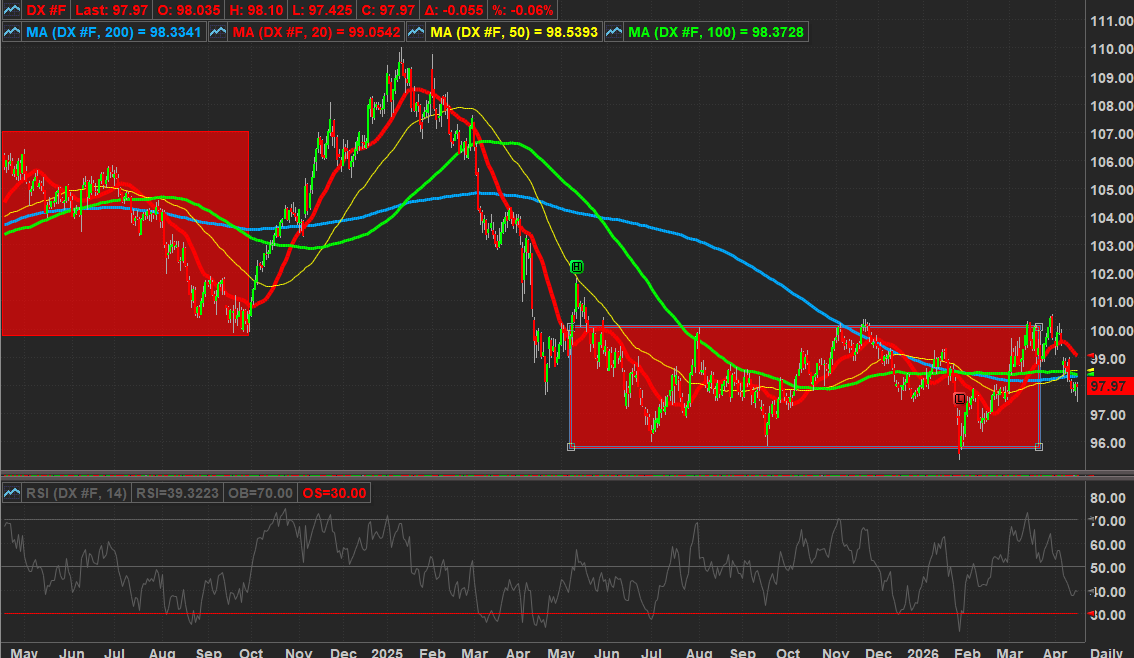Click the bottom-left handle of selected rectangle

[x=571, y=446]
